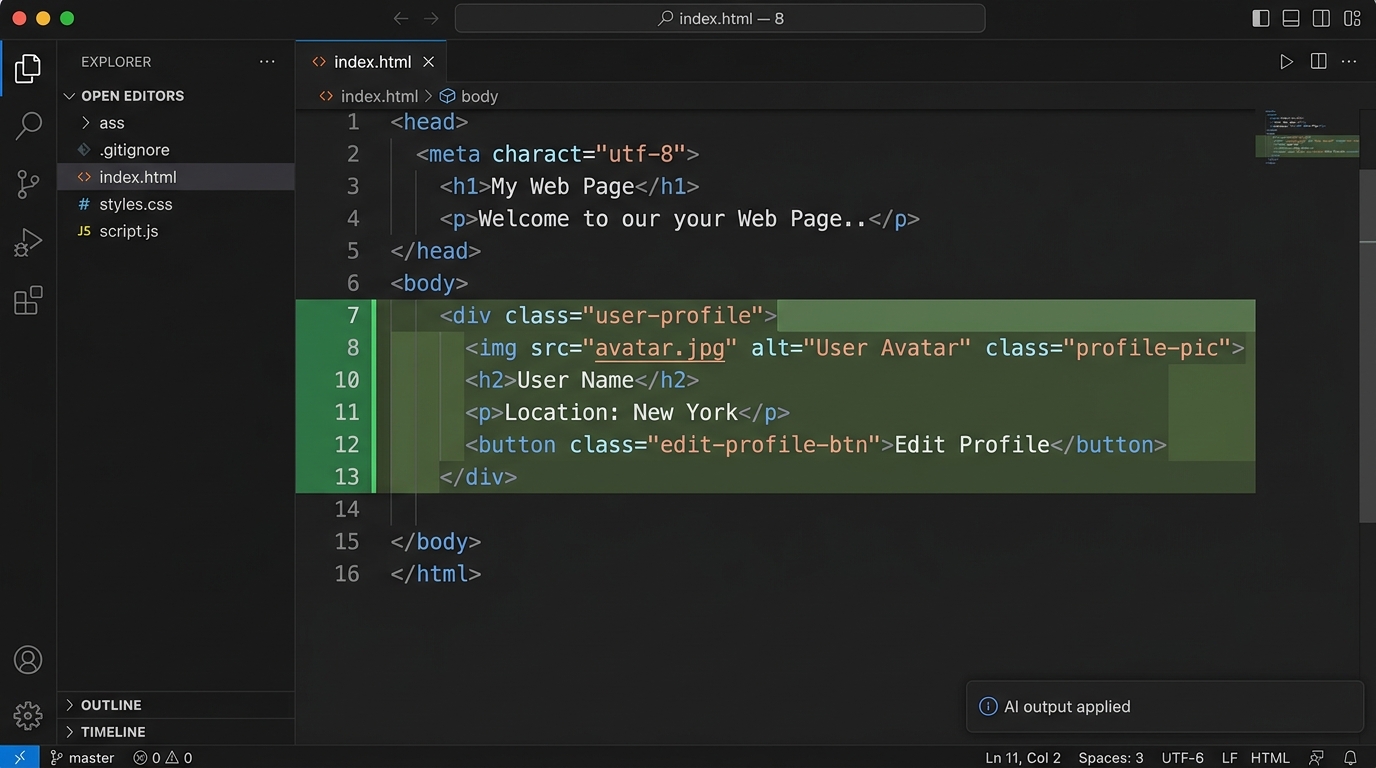Expand the TIMELINE section

[112, 732]
